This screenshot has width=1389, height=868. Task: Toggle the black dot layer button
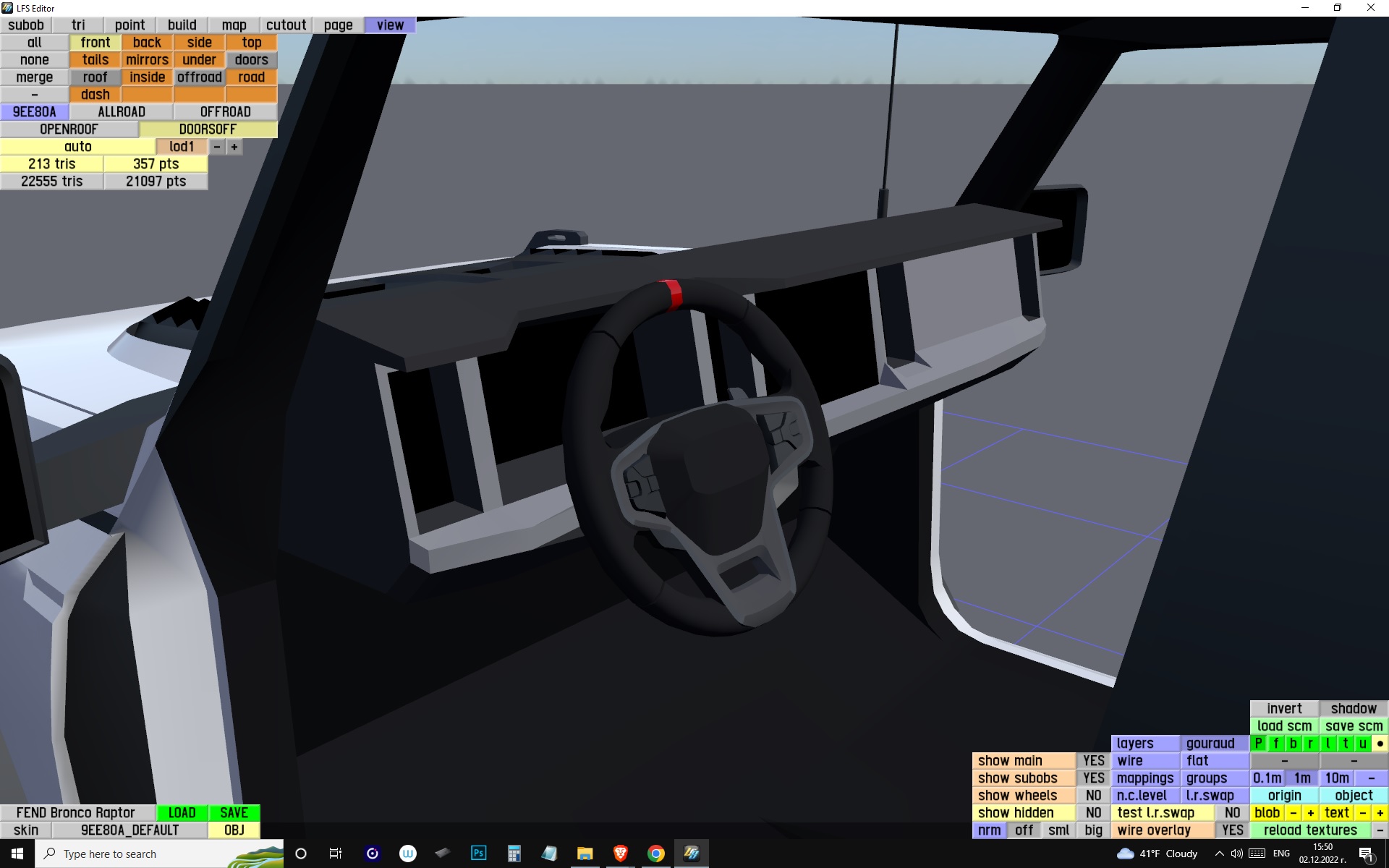pyautogui.click(x=1380, y=744)
